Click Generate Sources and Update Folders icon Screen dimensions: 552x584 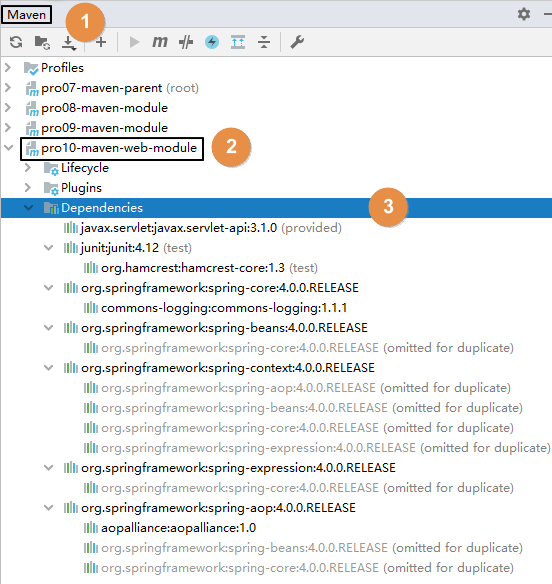pyautogui.click(x=42, y=42)
